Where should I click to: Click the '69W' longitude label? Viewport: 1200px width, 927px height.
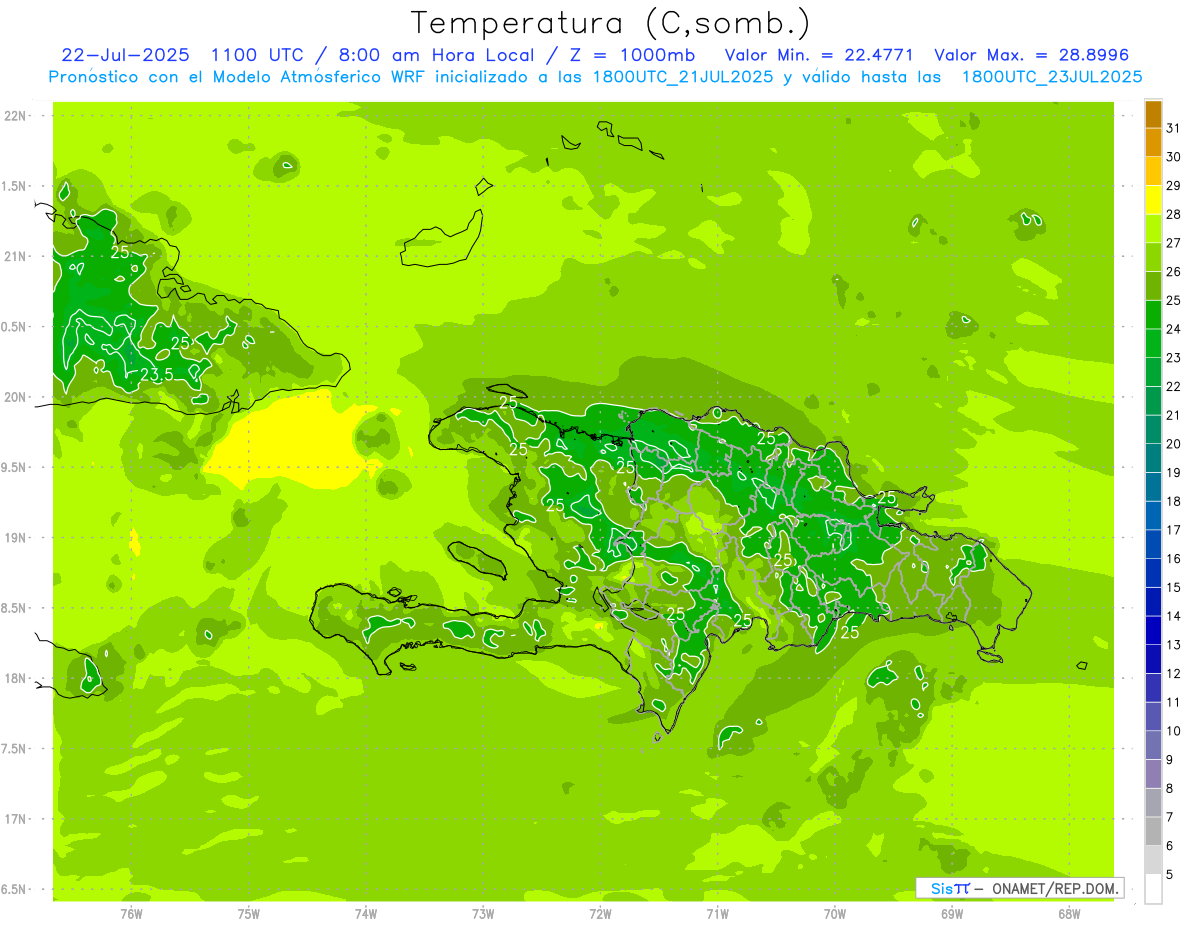952,913
